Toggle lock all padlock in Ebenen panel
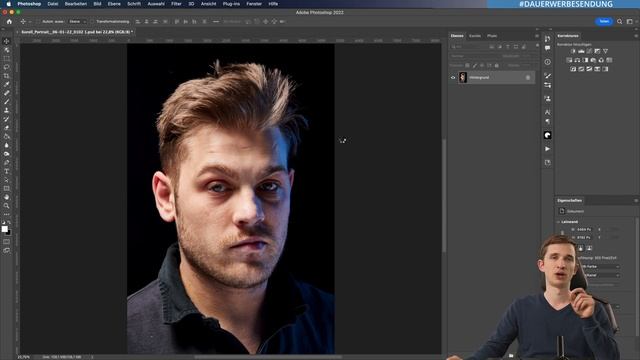The image size is (640, 360). click(497, 66)
